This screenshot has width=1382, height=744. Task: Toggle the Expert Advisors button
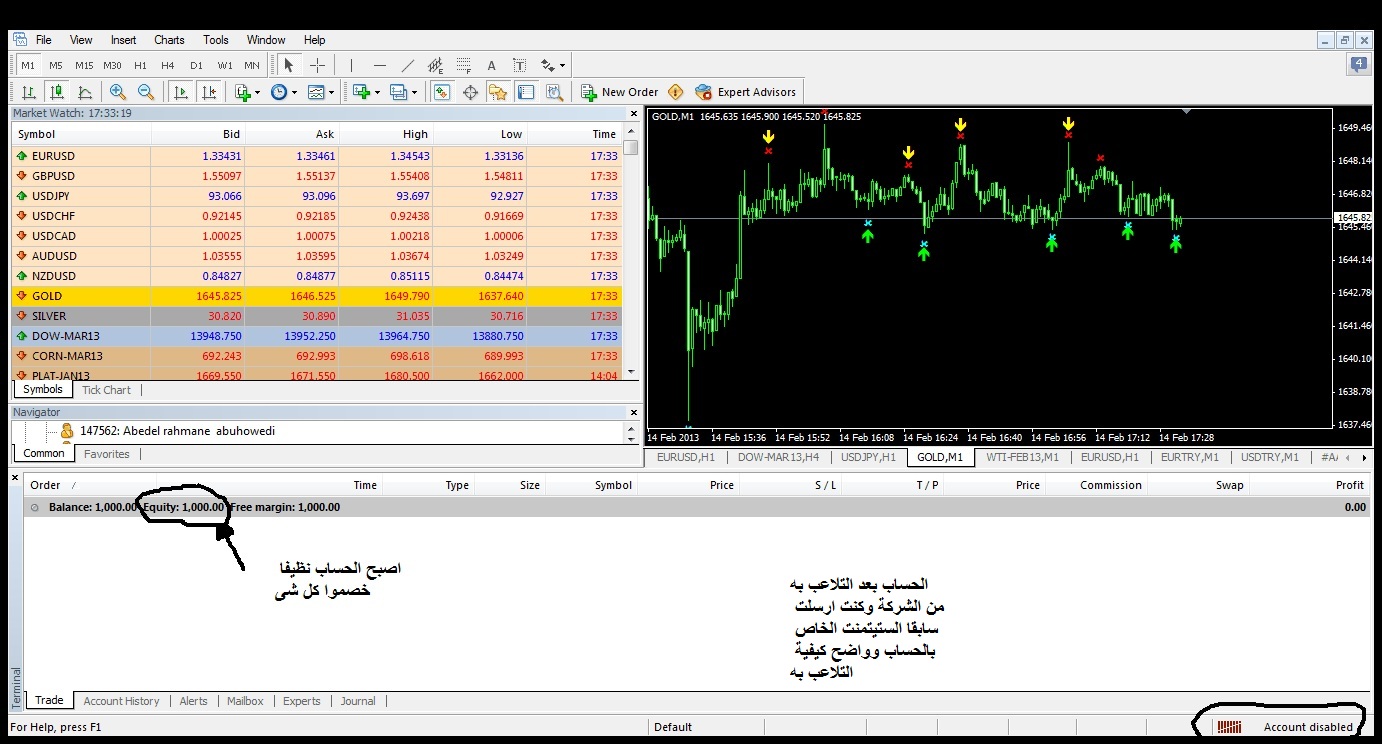point(746,92)
